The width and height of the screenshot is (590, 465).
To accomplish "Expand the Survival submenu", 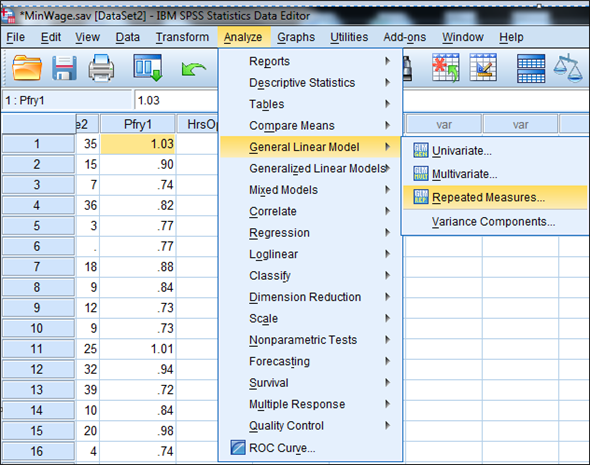I will click(311, 383).
